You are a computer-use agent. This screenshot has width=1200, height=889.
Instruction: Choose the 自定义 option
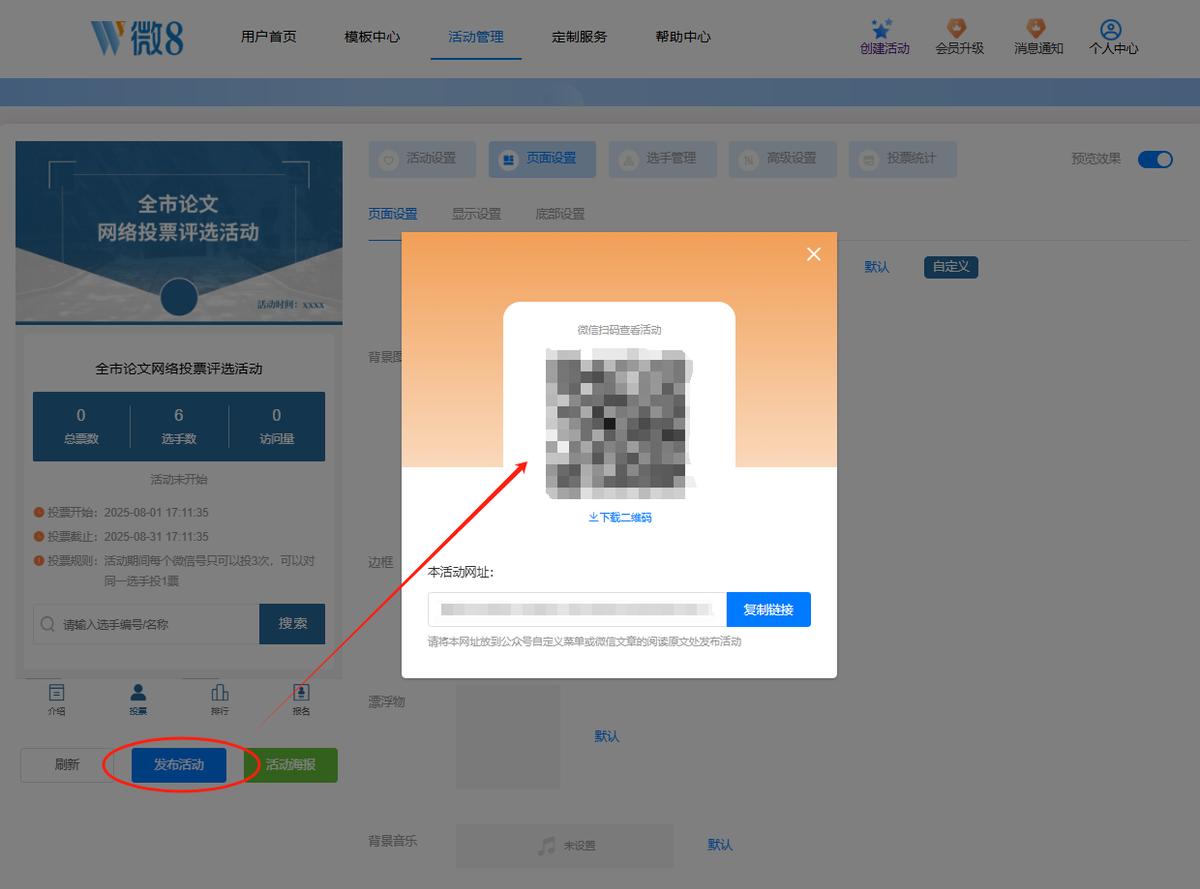click(x=951, y=267)
